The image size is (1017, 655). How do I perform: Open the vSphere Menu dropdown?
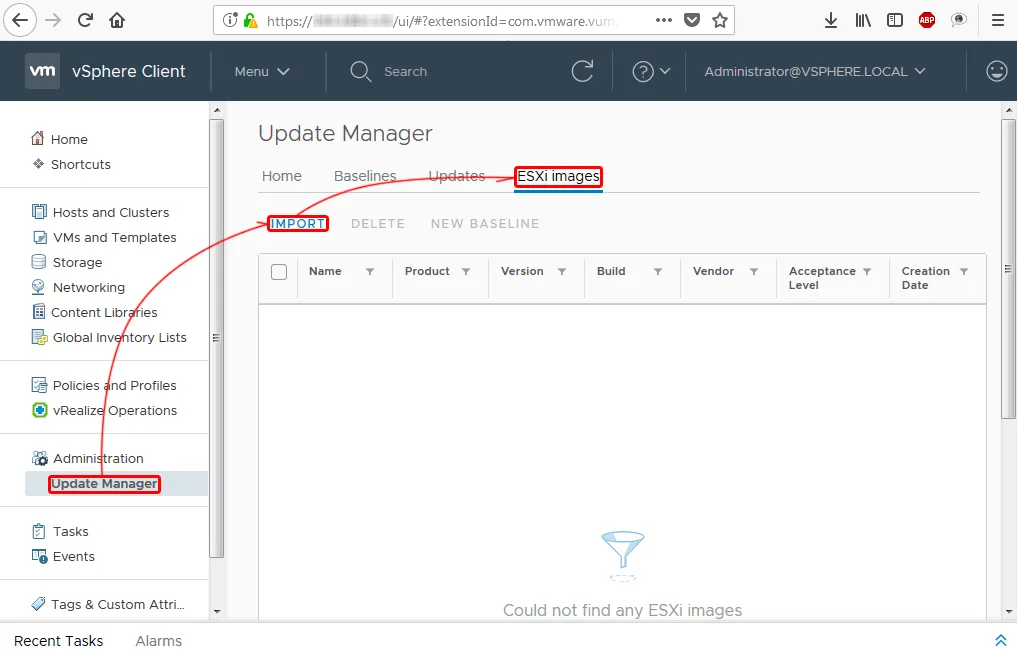[261, 71]
